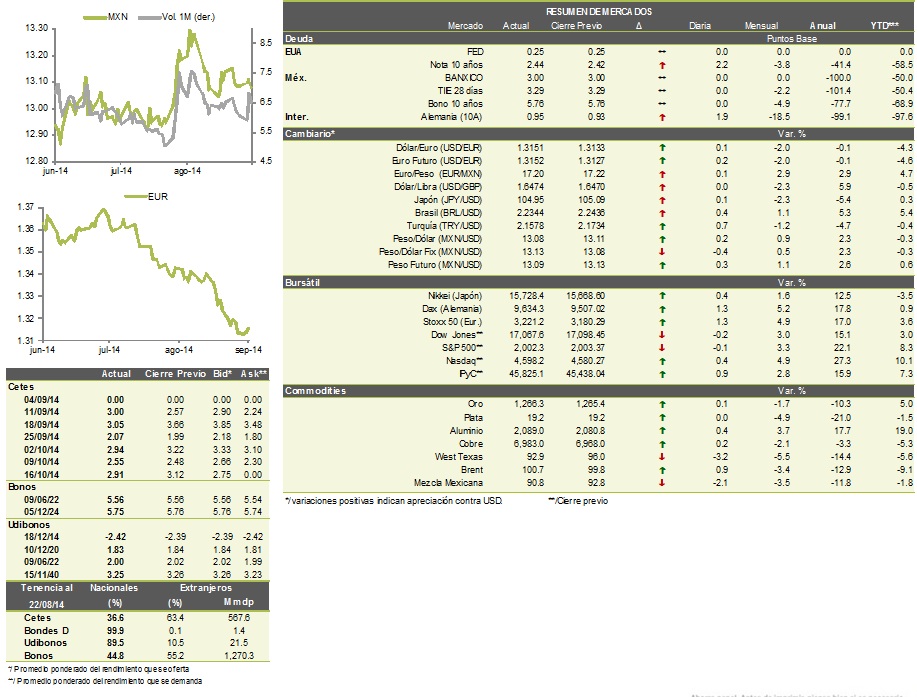Select the Commodities section header
Viewport: 917px width, 697px height.
(599, 391)
